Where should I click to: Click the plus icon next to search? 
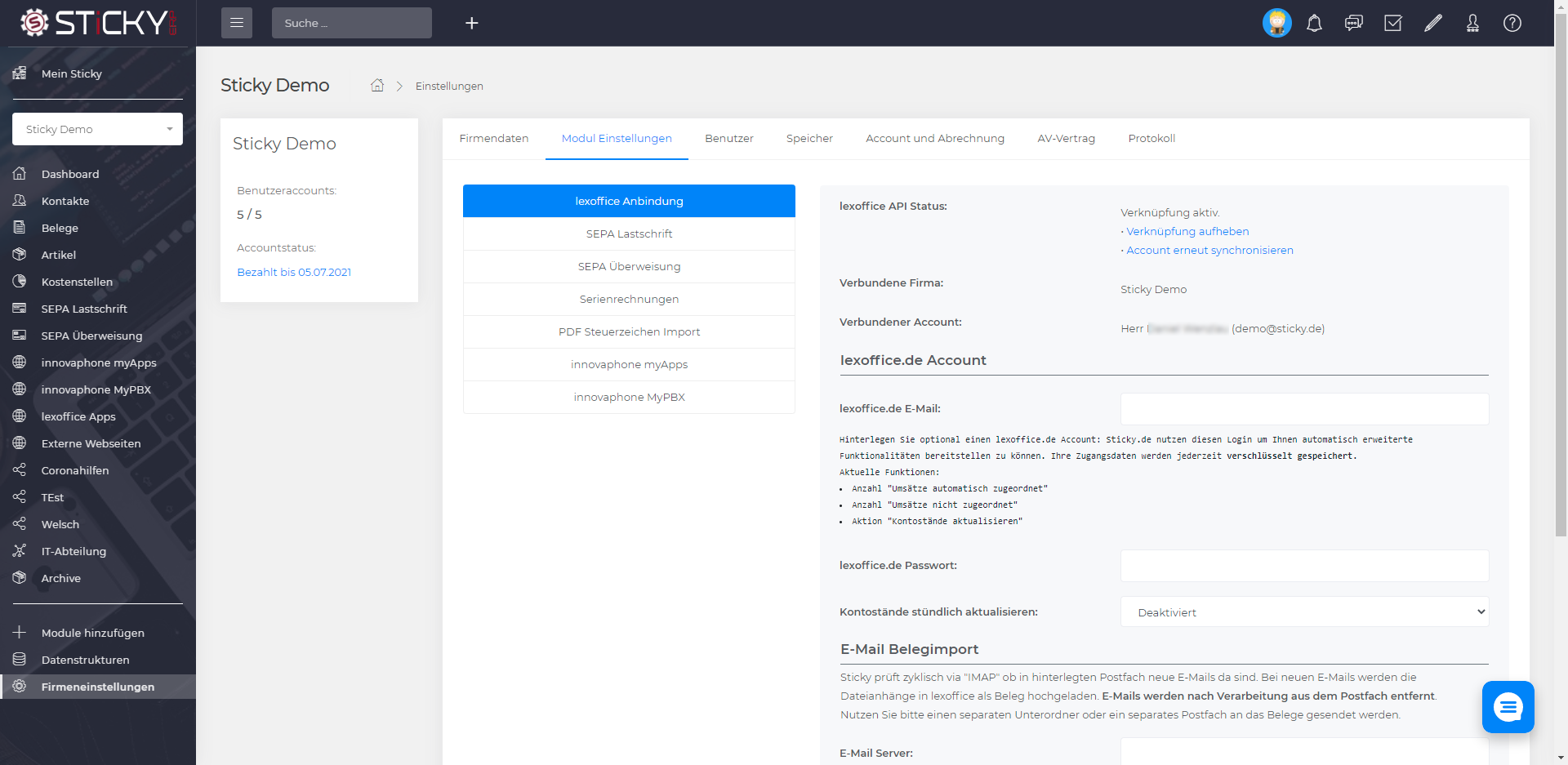471,23
